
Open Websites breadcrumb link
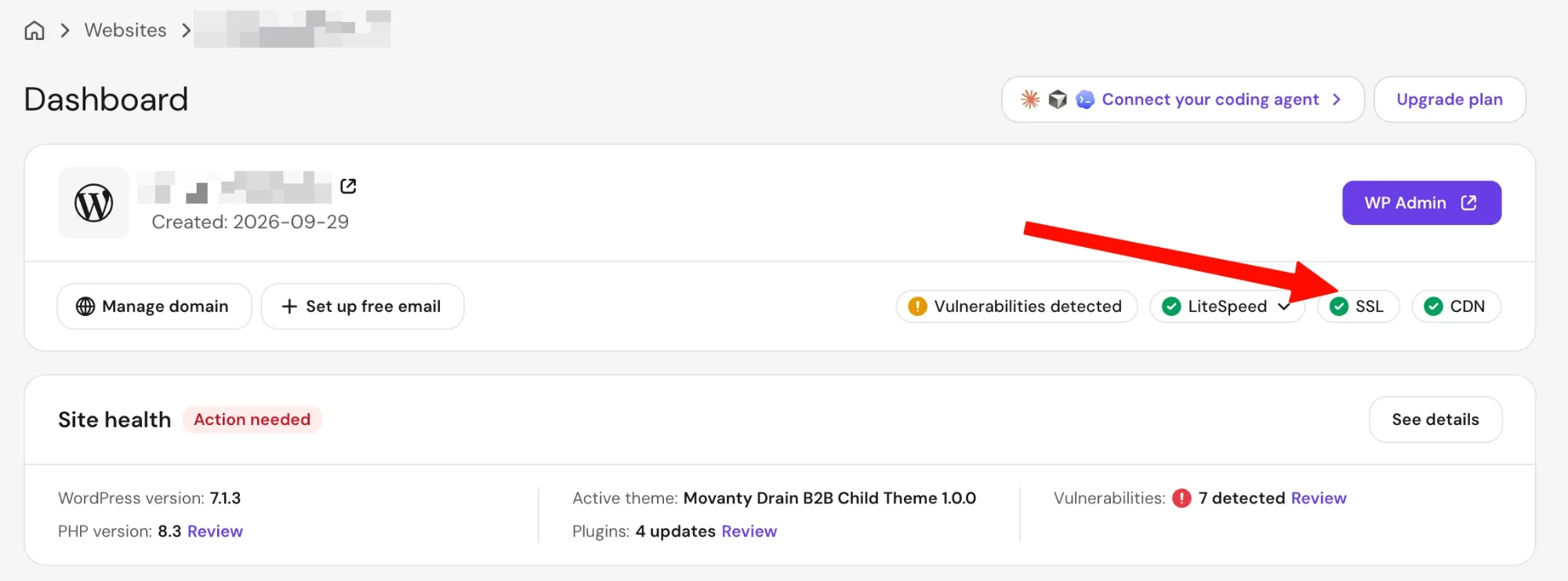point(125,31)
